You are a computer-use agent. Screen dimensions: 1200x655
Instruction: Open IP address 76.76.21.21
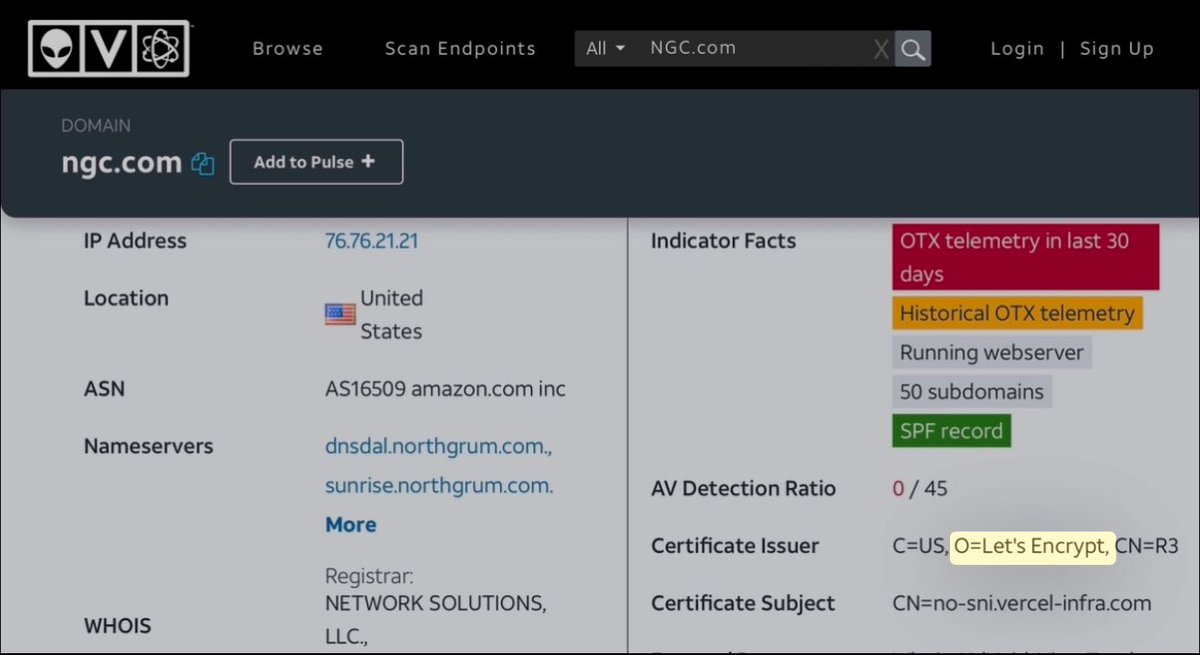point(371,241)
